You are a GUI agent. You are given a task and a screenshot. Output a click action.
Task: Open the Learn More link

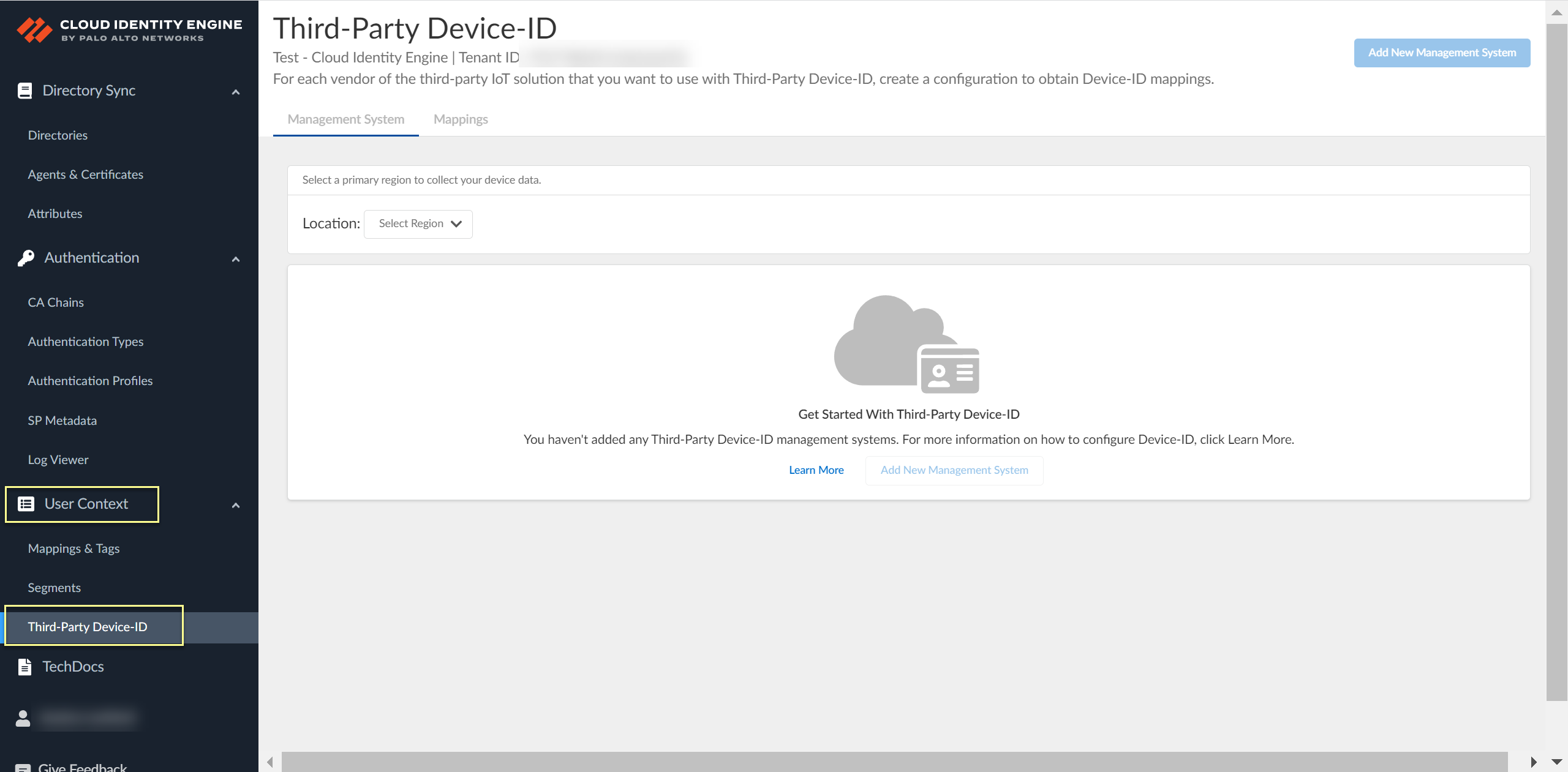[816, 470]
